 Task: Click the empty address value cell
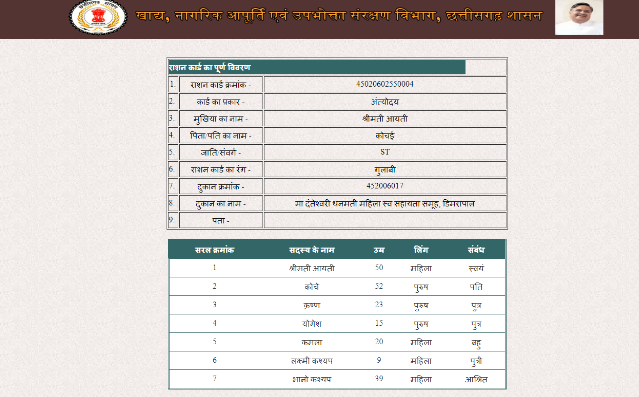pyautogui.click(x=385, y=220)
